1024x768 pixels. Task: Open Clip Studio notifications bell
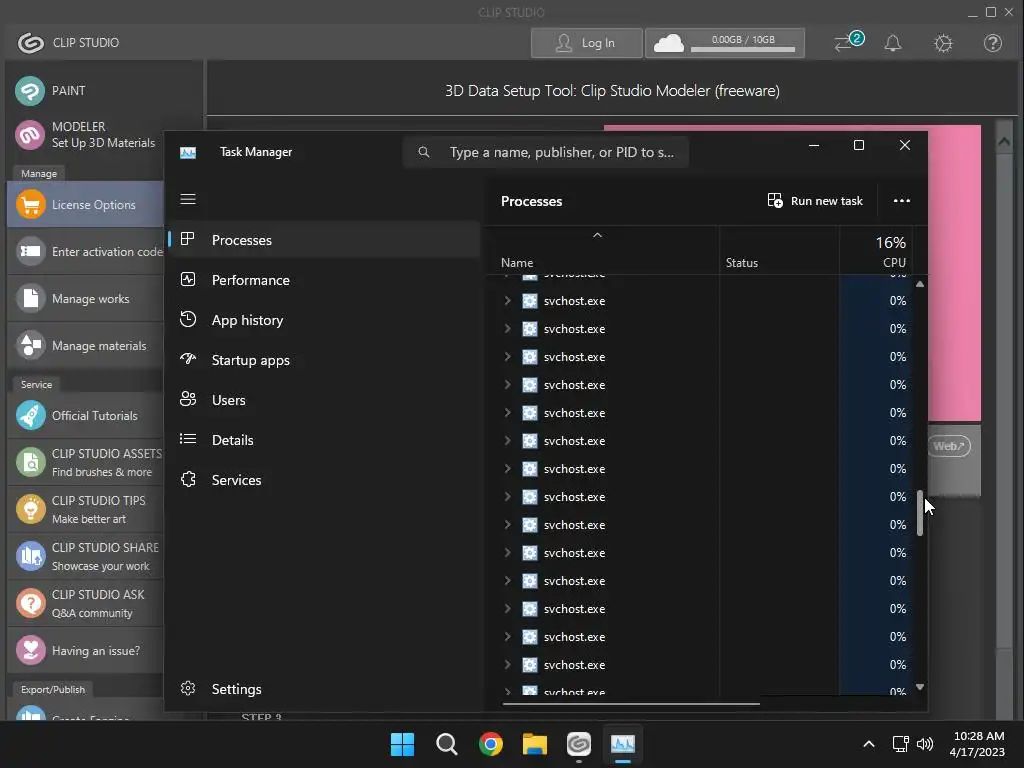pyautogui.click(x=893, y=43)
